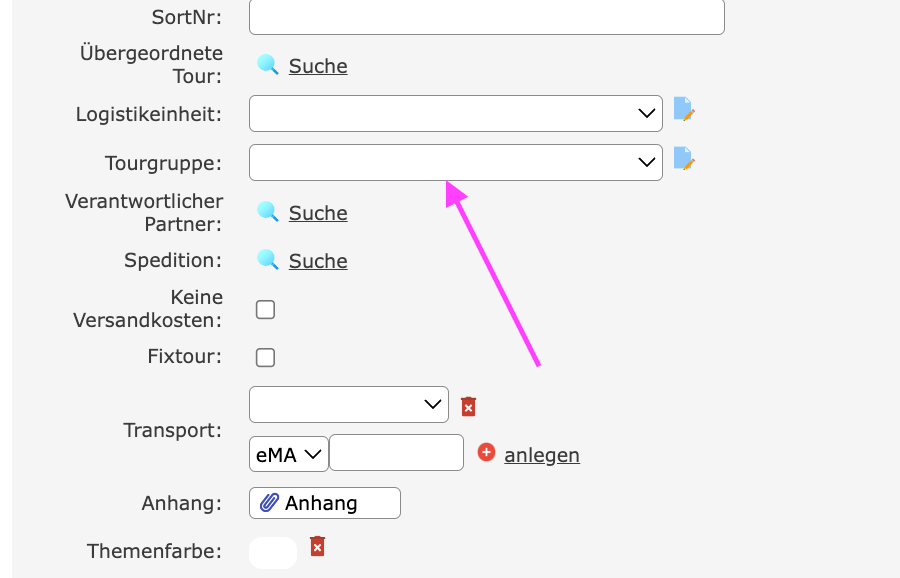Delete the Transport entry with trash icon
The image size is (900, 578).
pyautogui.click(x=468, y=406)
